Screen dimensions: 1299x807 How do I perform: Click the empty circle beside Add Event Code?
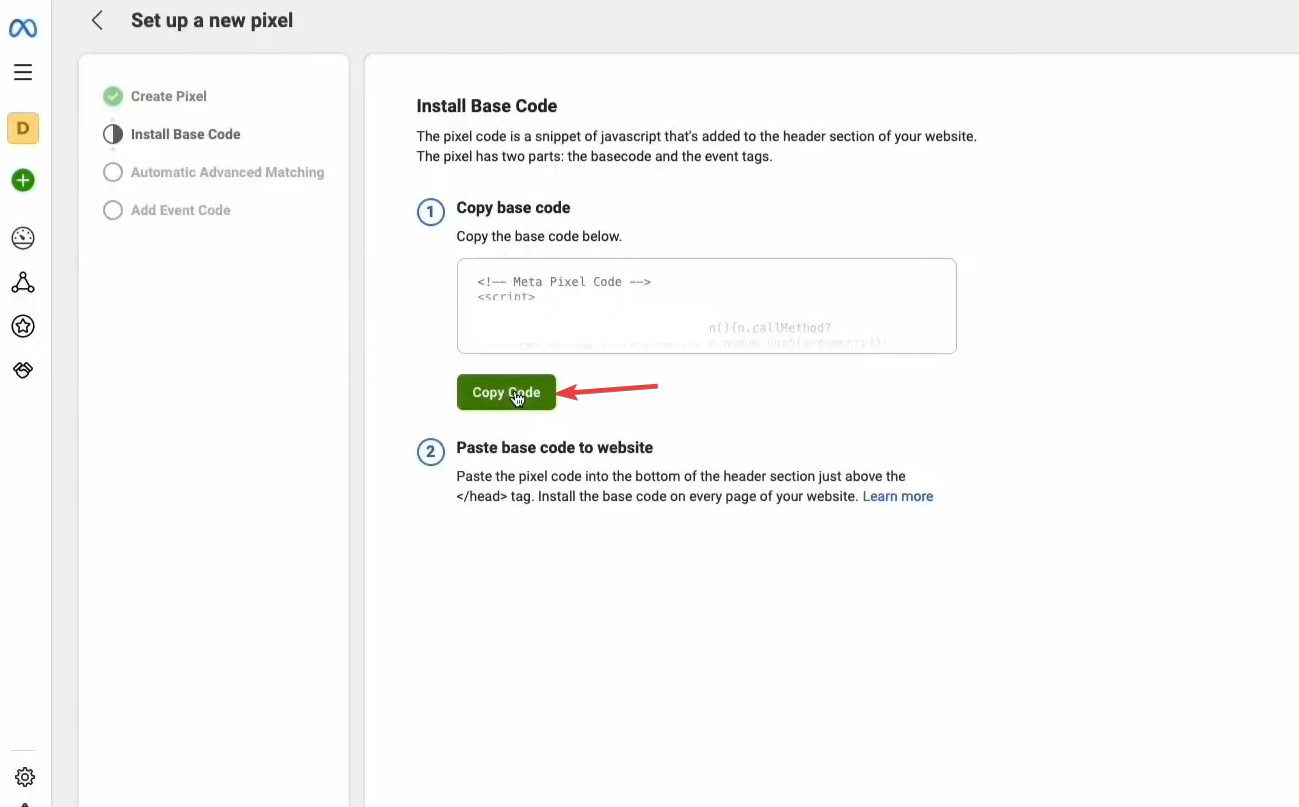(x=113, y=210)
